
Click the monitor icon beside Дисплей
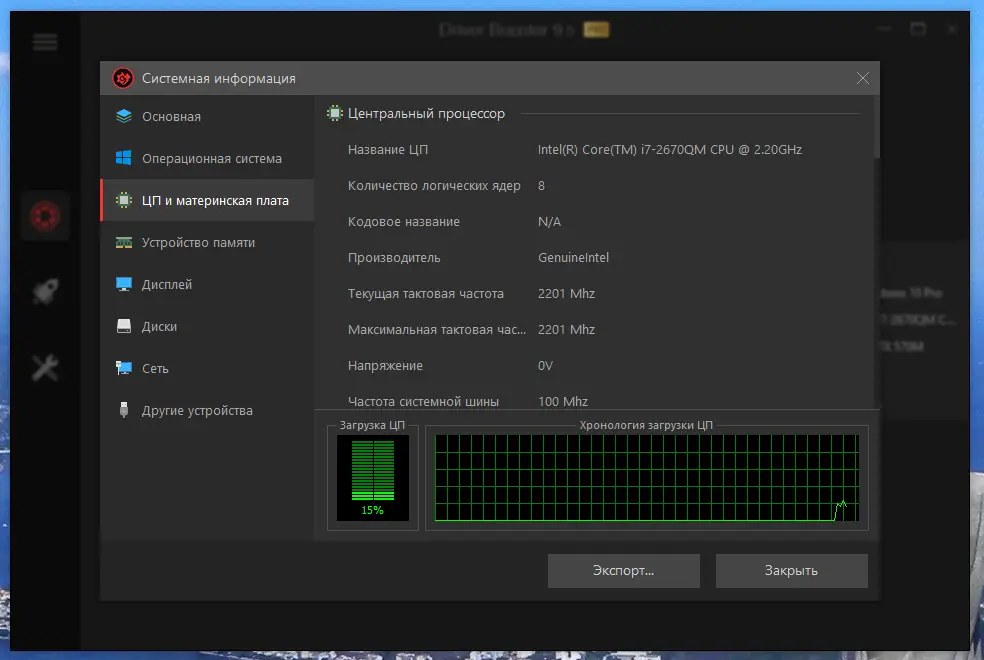pyautogui.click(x=124, y=284)
